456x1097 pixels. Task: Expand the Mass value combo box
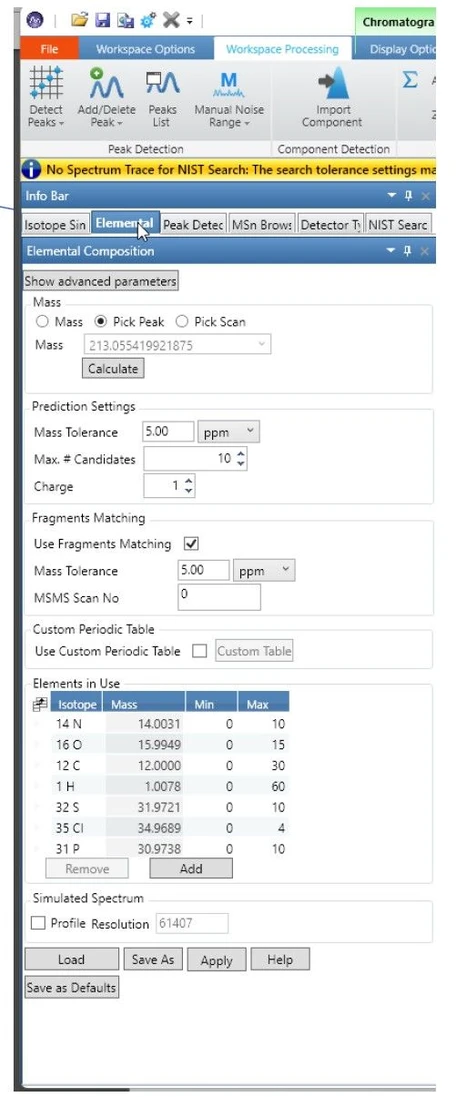point(262,345)
